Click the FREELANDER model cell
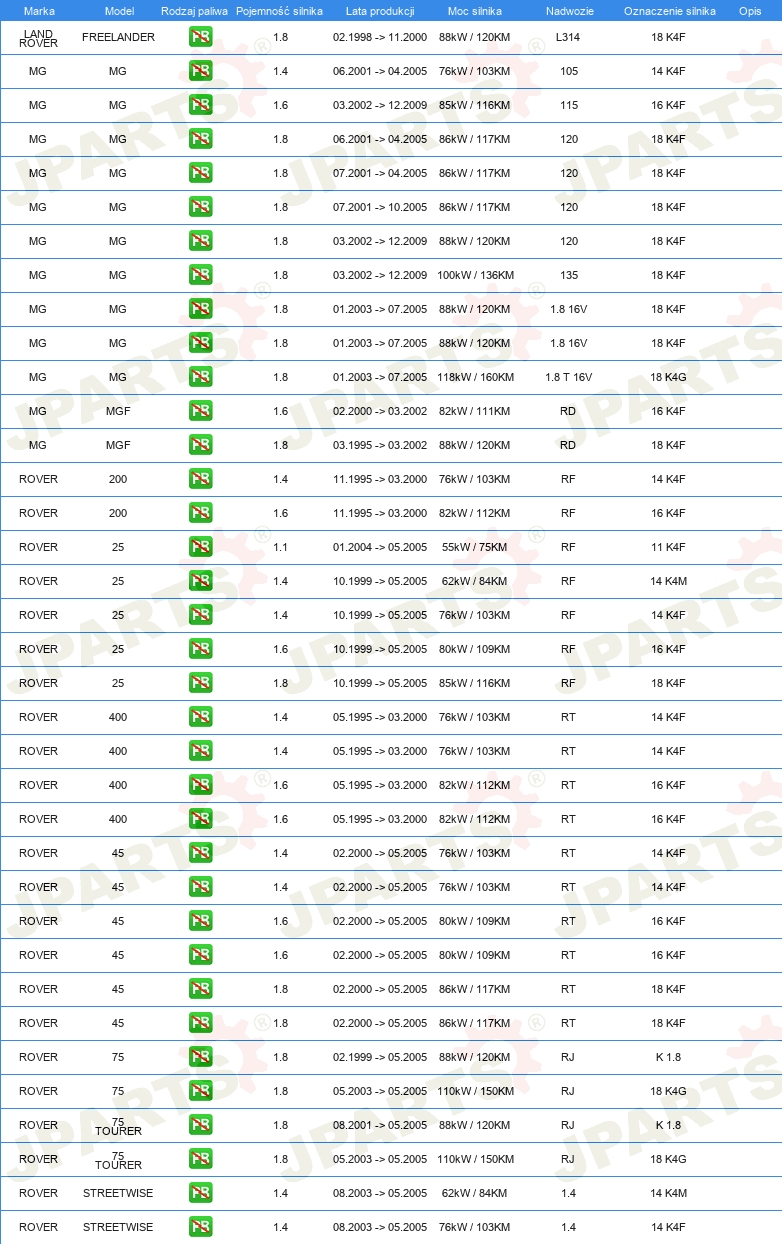 [118, 37]
